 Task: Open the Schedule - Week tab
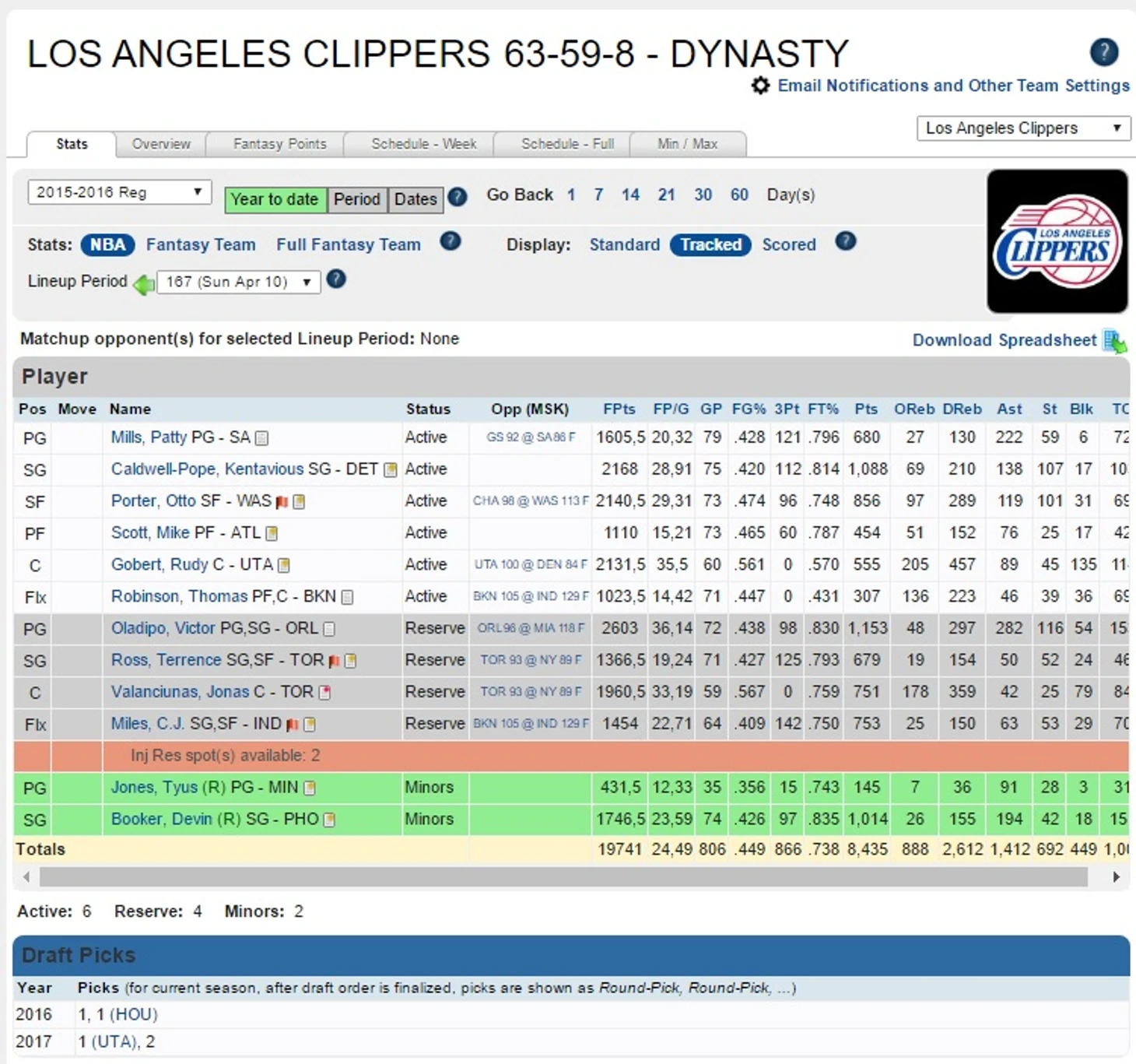tap(424, 144)
